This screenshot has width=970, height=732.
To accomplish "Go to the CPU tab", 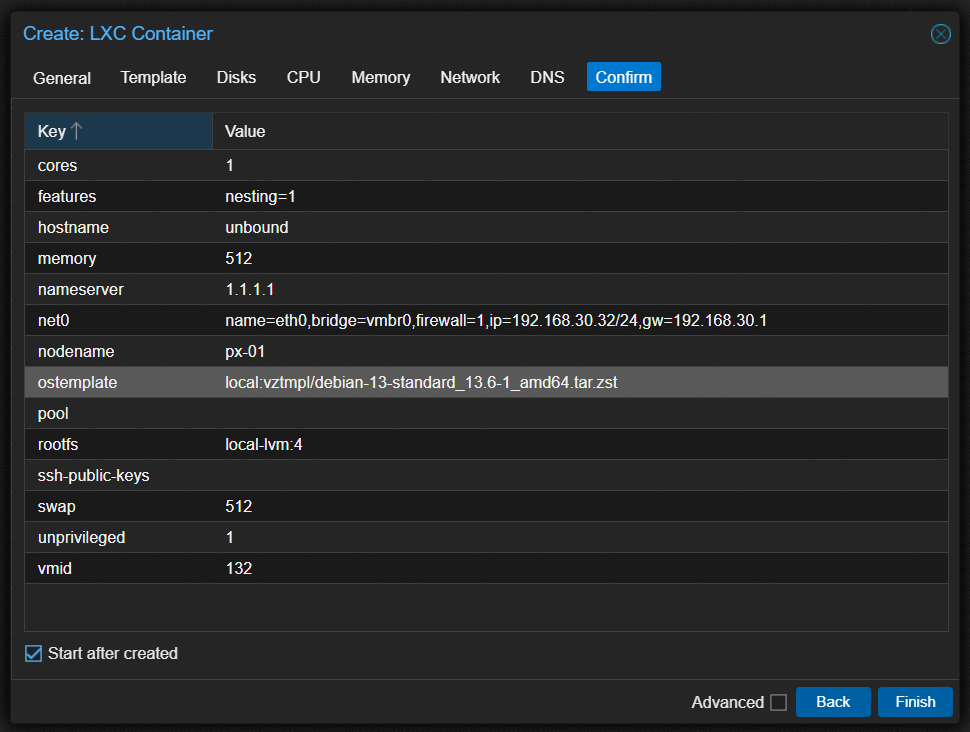I will [303, 77].
